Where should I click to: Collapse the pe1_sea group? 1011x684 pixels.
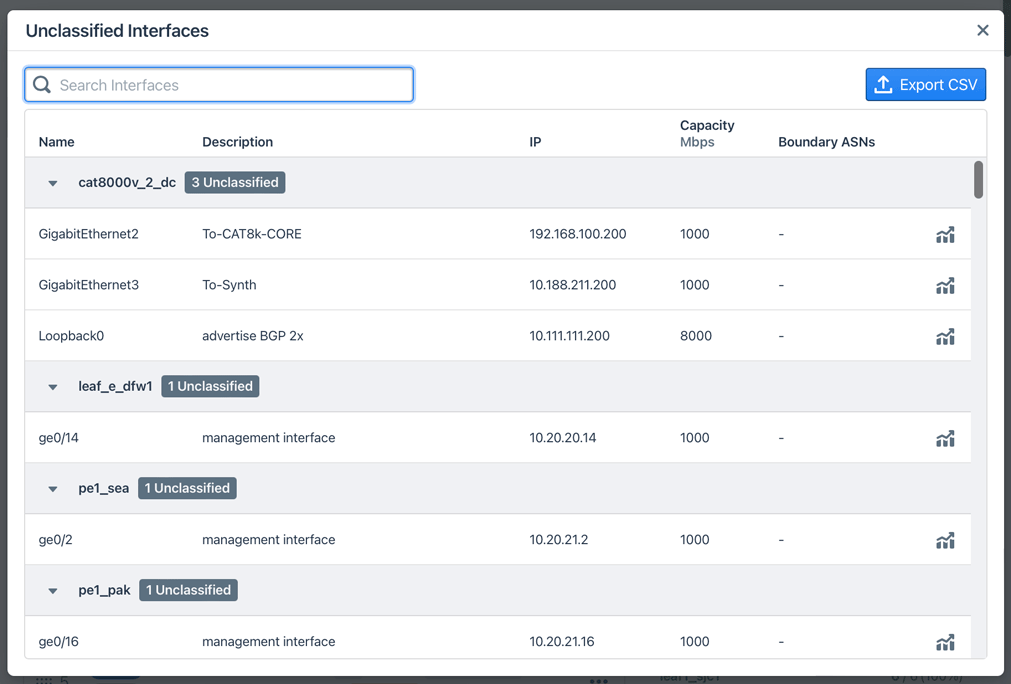point(52,488)
